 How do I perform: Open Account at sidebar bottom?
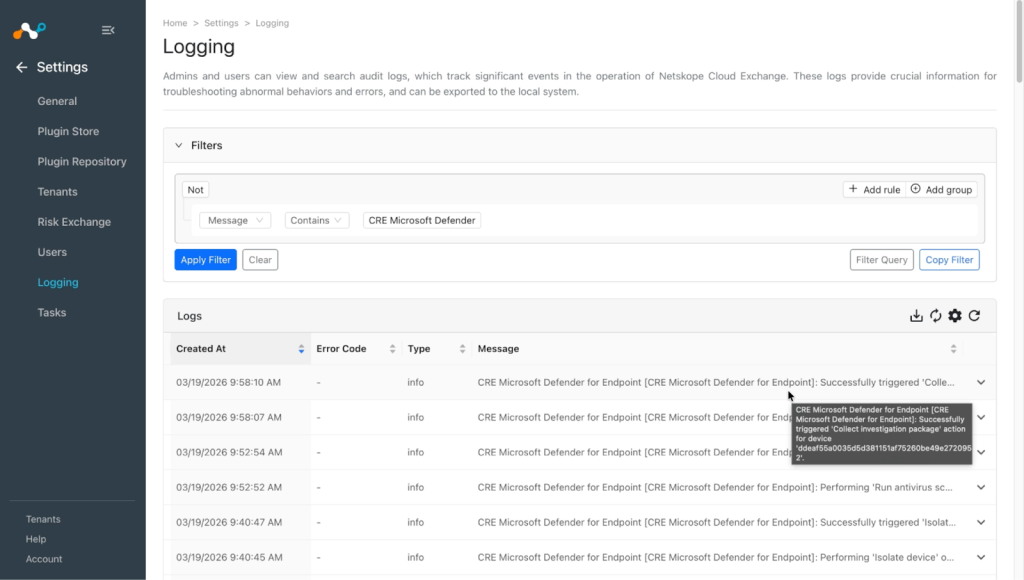[x=44, y=559]
